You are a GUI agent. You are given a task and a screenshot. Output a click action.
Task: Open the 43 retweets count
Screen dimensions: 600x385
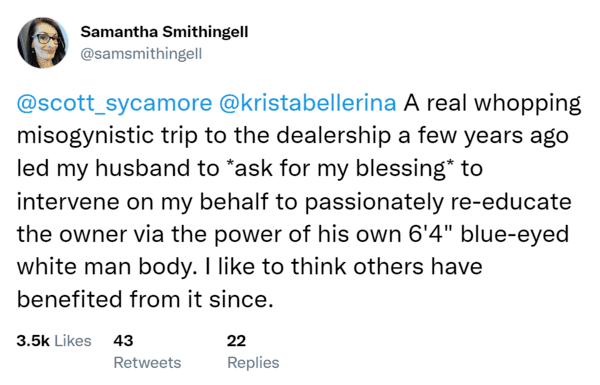coord(123,341)
